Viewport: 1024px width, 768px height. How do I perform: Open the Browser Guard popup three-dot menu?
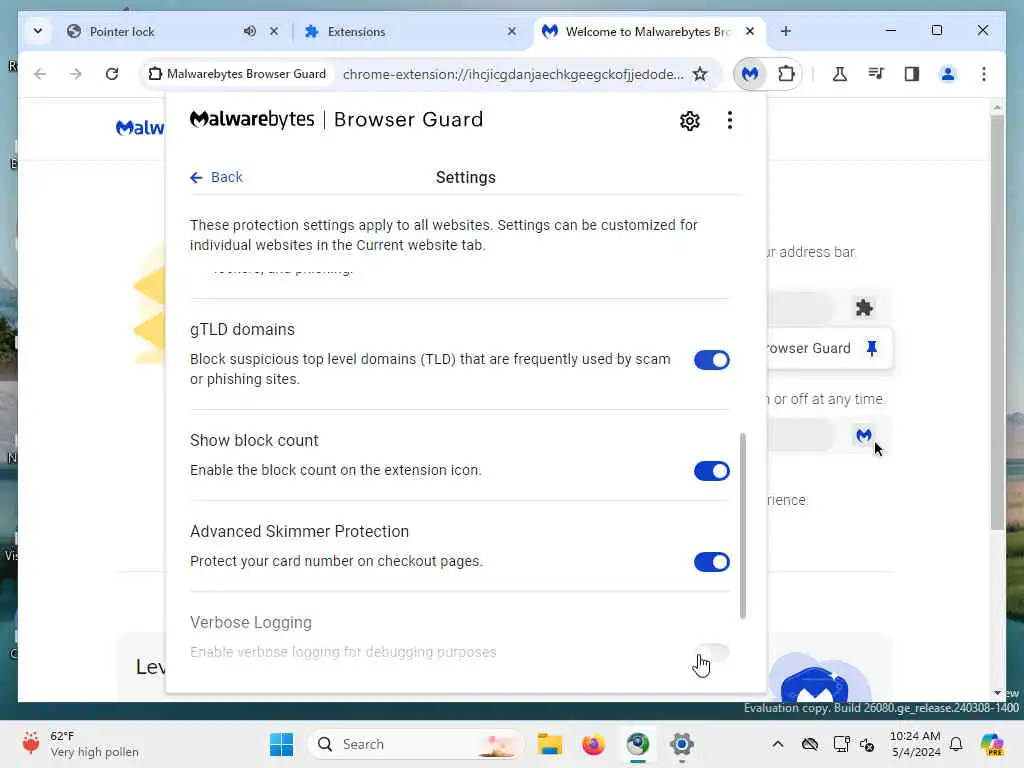click(x=729, y=120)
